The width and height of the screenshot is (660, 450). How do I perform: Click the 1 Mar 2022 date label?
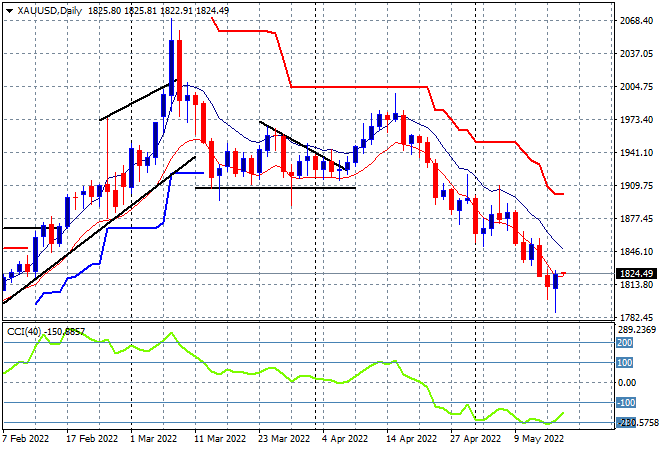click(154, 439)
